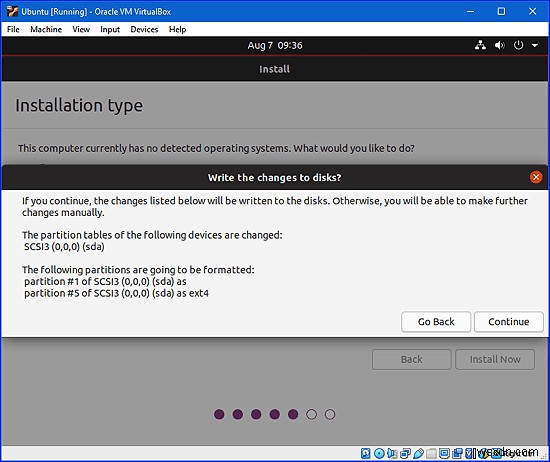This screenshot has height=462, width=550.
Task: Open the Help menu
Action: (177, 29)
